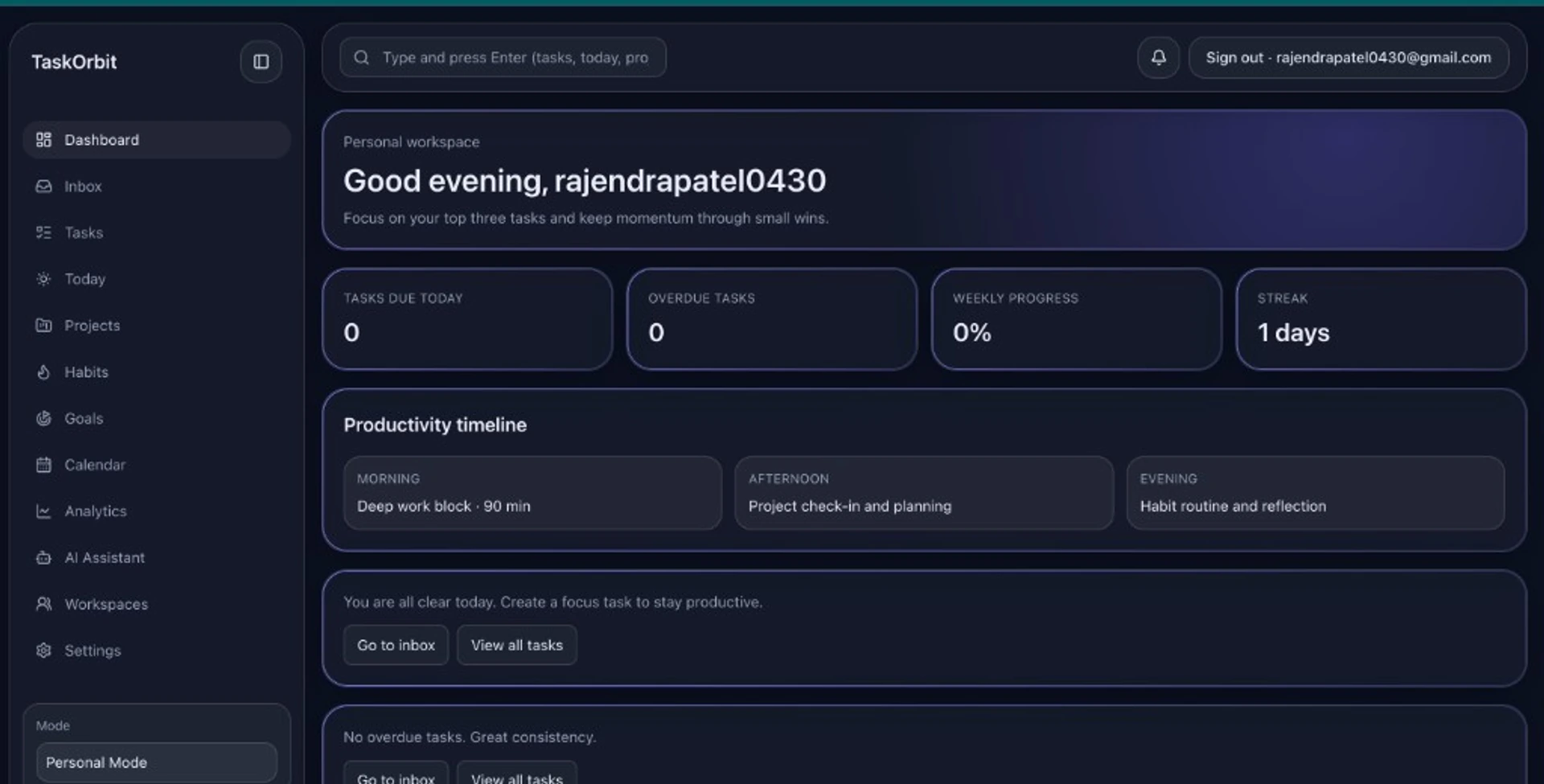
Task: Show the Calendar view
Action: click(157, 465)
